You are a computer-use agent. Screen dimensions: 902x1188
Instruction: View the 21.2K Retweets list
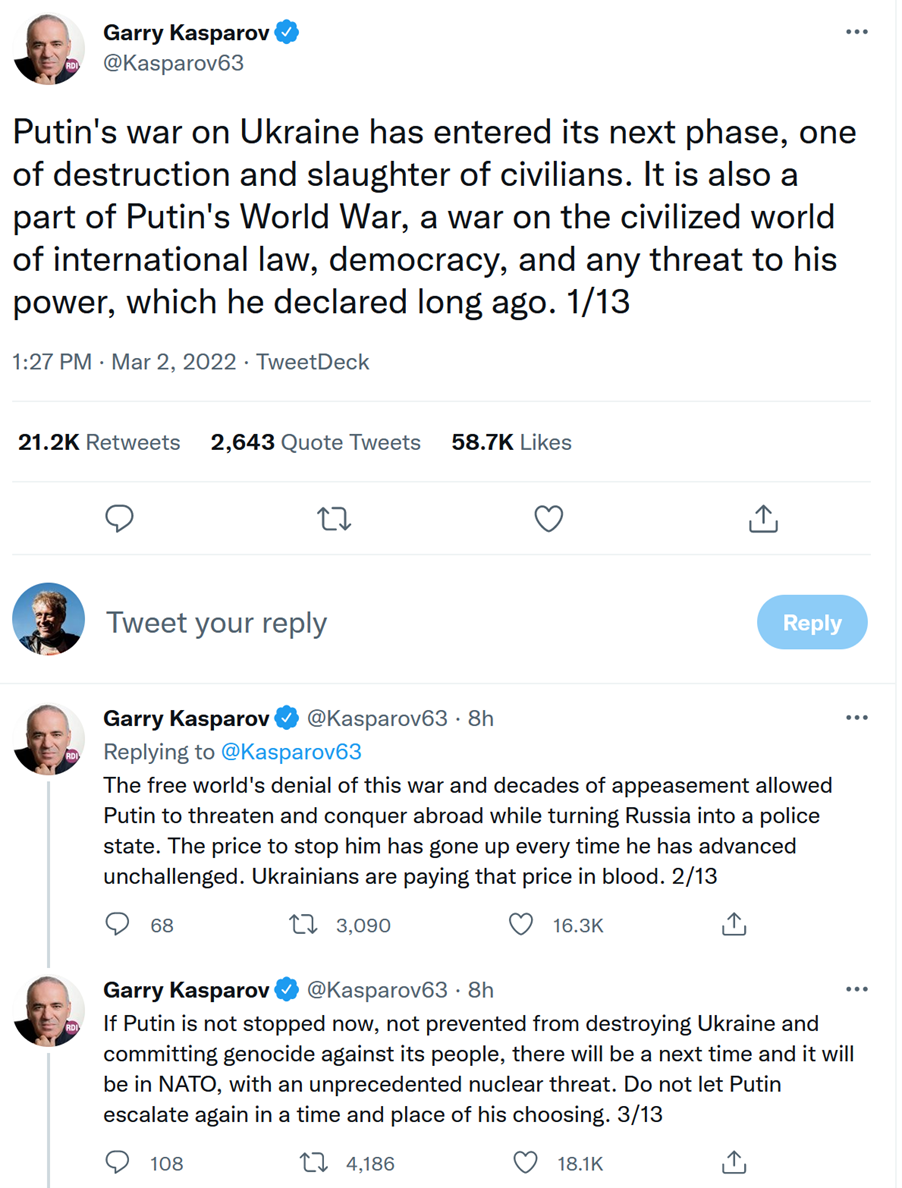tap(99, 442)
